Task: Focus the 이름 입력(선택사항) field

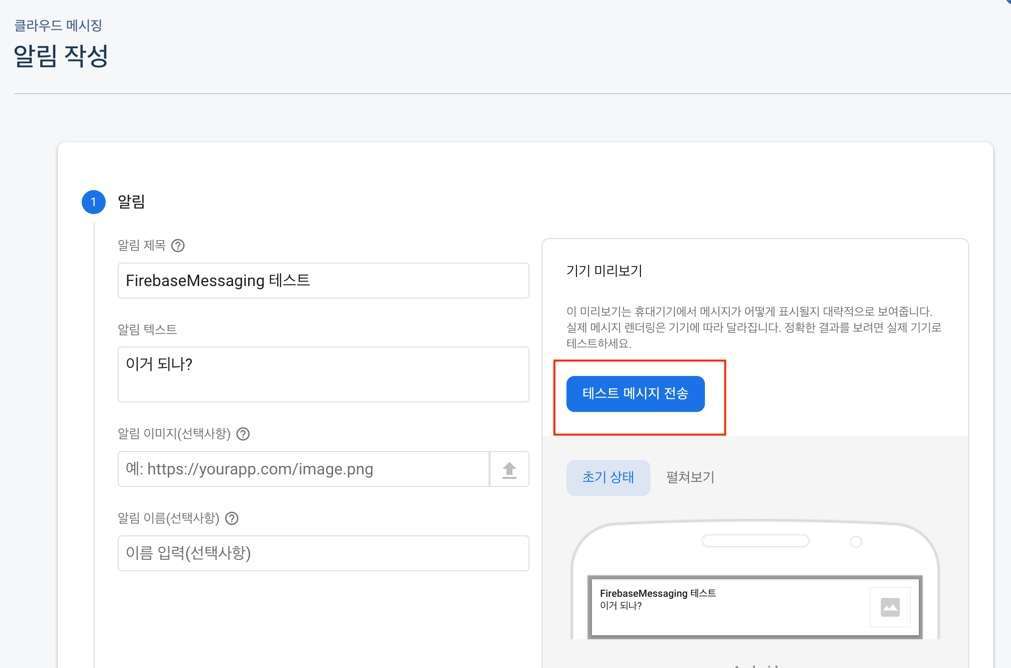Action: coord(322,553)
